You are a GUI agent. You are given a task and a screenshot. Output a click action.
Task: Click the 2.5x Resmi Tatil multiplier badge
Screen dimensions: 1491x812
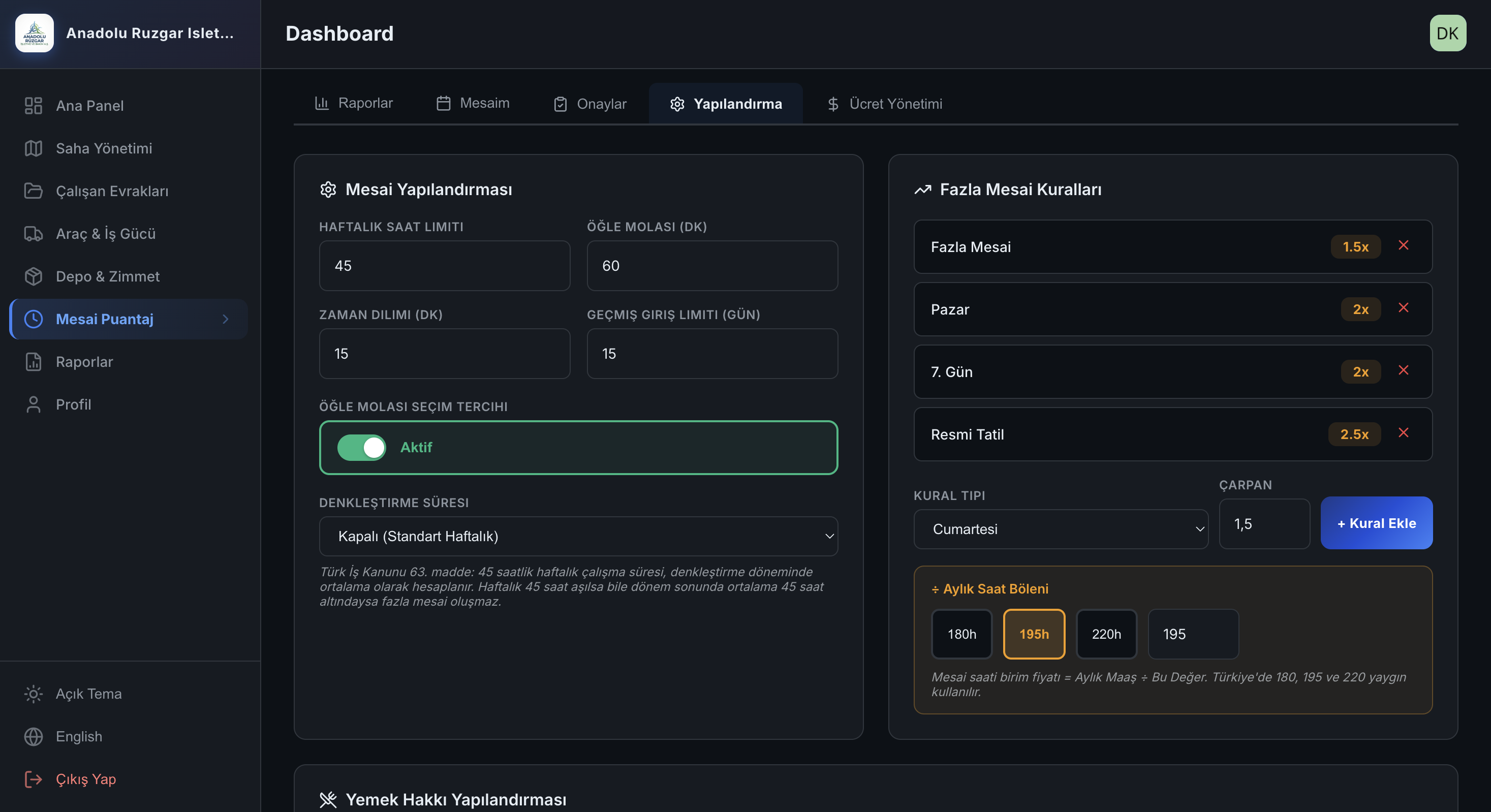coord(1354,434)
